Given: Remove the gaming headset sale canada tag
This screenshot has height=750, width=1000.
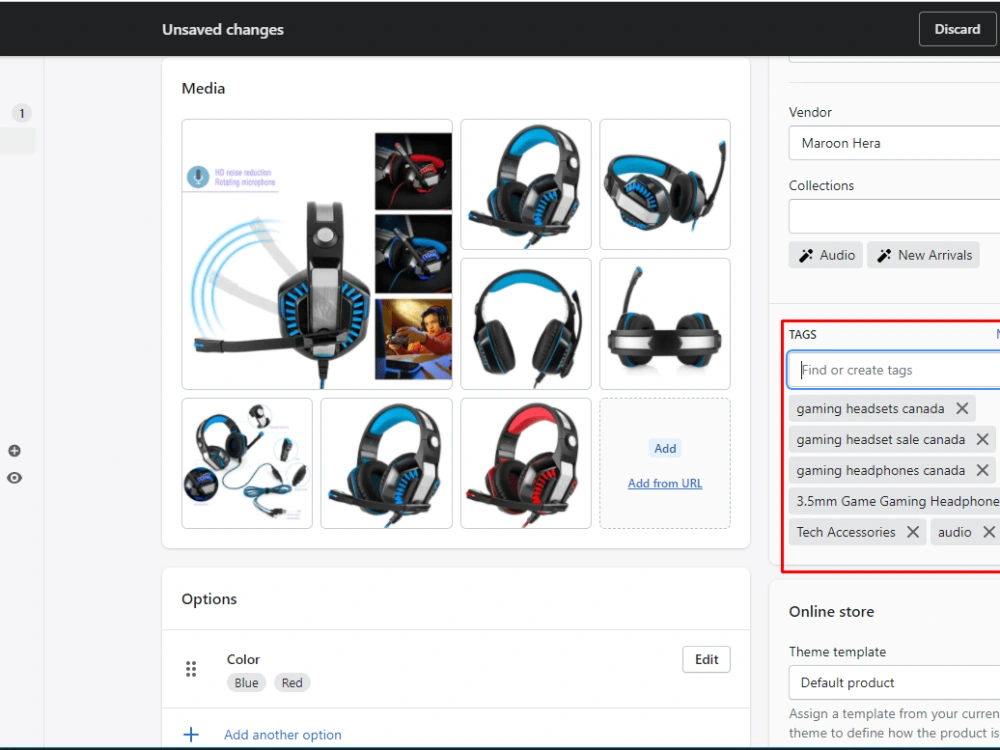Looking at the screenshot, I should (983, 439).
